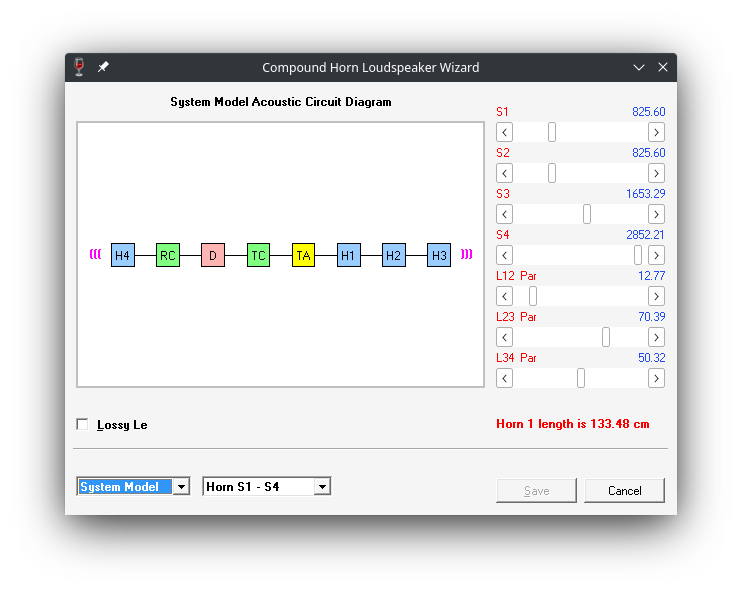Decrease S3 with left arrow
Image resolution: width=742 pixels, height=592 pixels.
[504, 214]
